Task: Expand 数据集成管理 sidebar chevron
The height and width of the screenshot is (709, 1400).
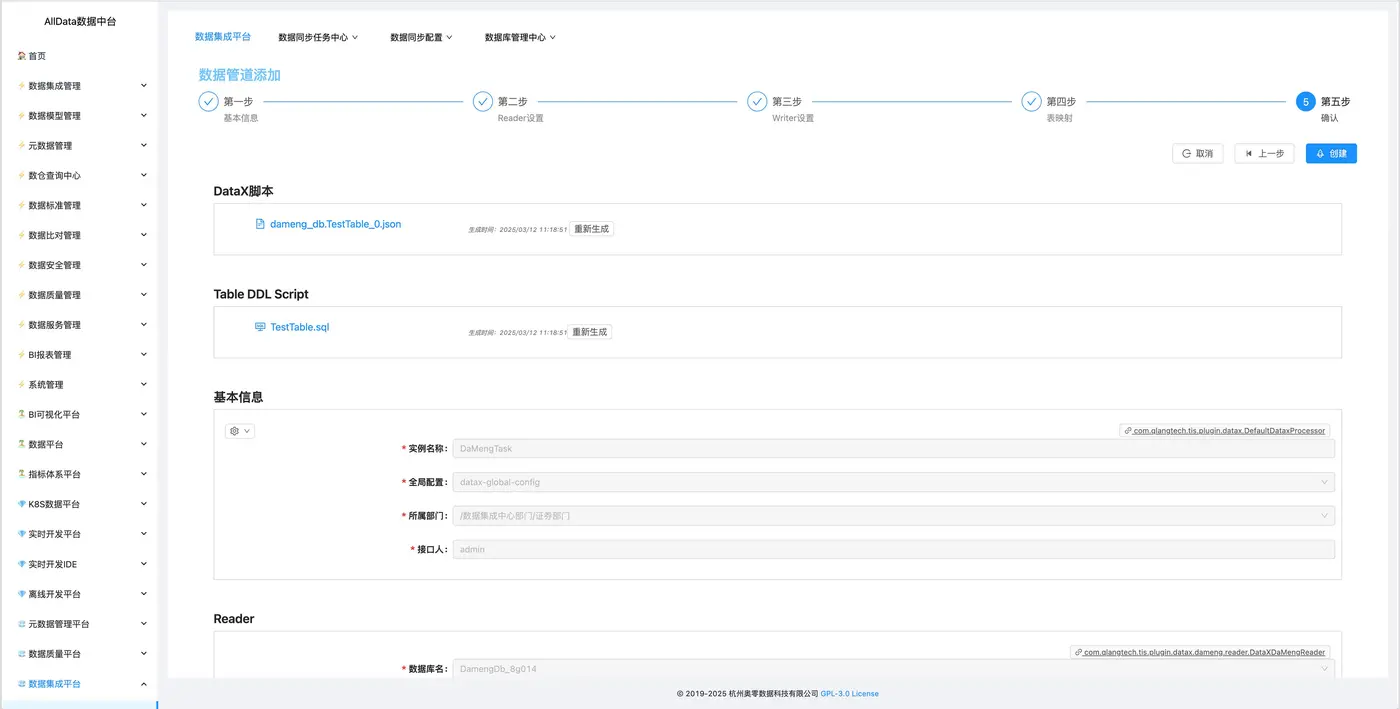Action: click(x=143, y=86)
